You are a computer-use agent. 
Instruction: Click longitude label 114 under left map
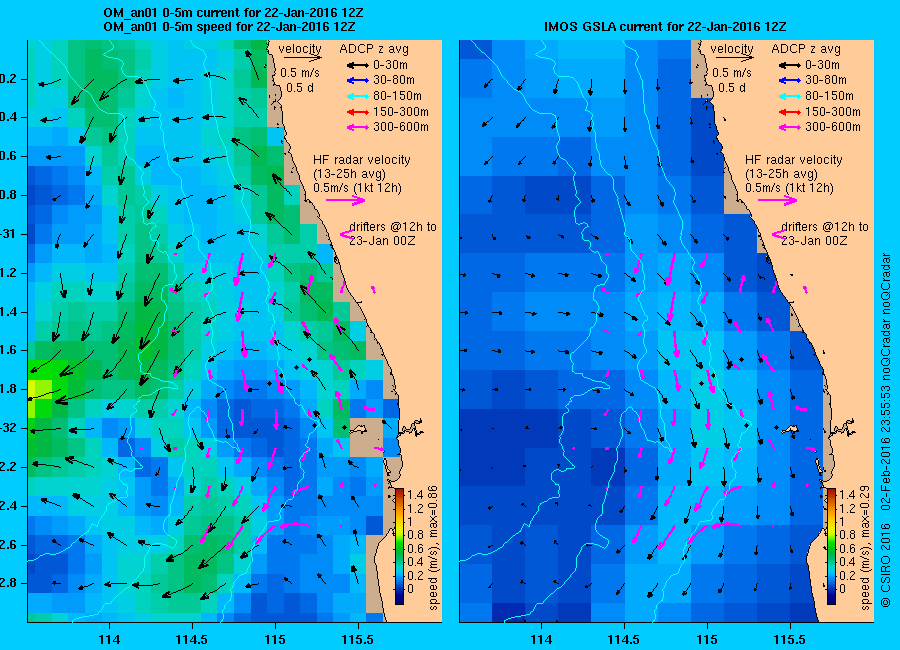[x=109, y=640]
